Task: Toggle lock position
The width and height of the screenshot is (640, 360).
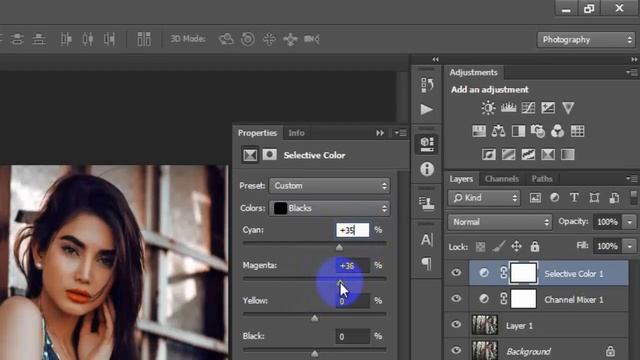Action: [x=516, y=246]
